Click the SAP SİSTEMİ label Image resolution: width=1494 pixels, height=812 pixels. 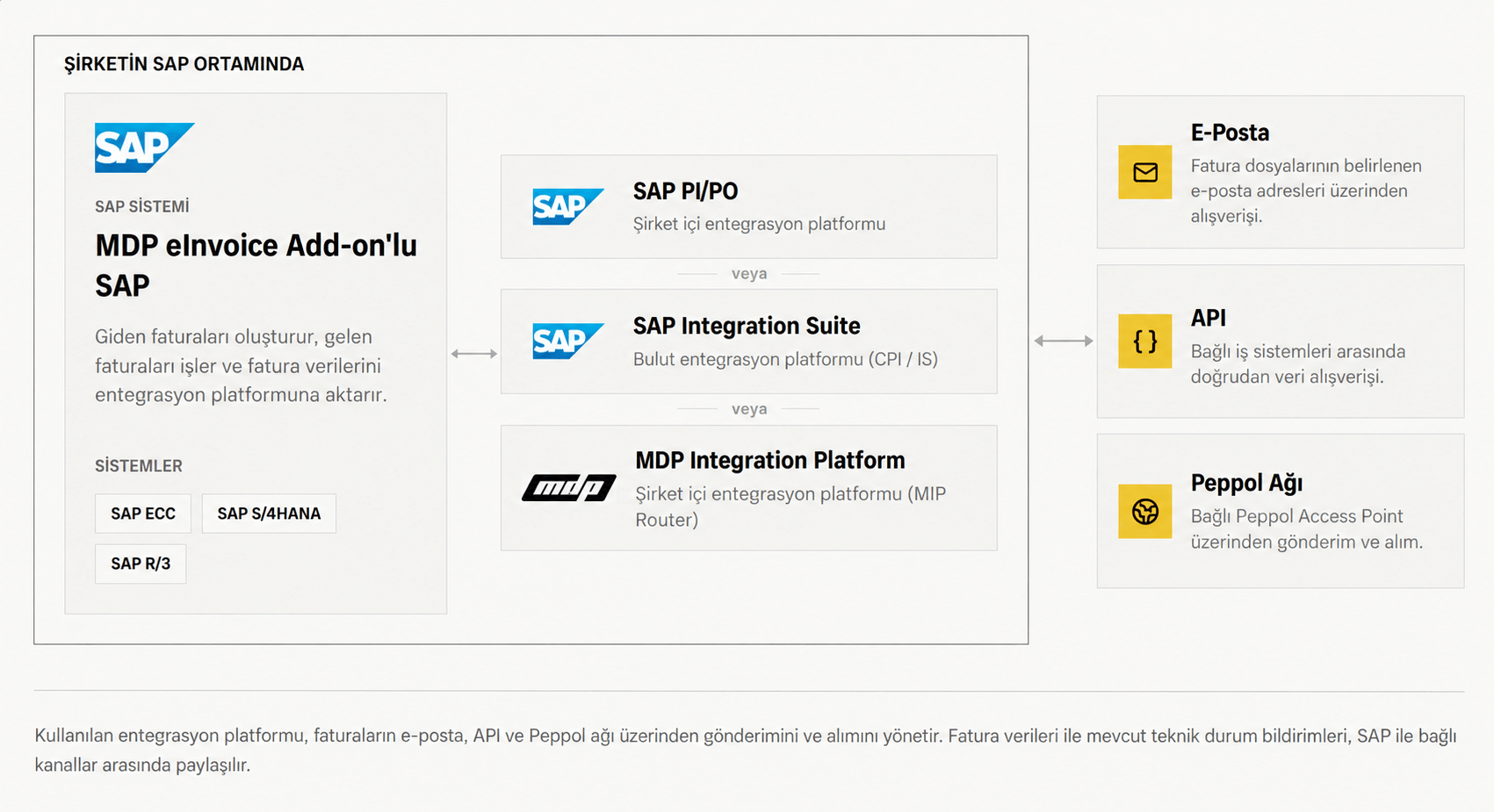(x=142, y=206)
